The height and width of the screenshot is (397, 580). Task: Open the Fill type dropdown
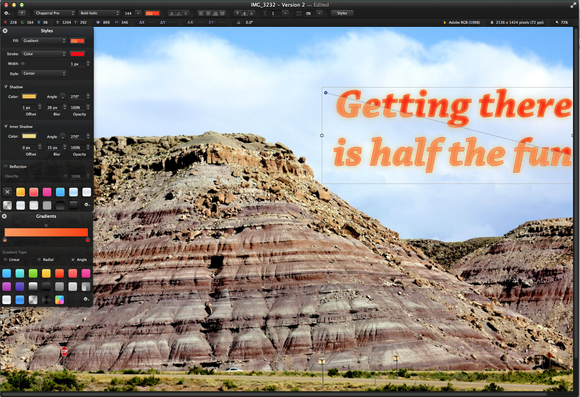pyautogui.click(x=44, y=41)
